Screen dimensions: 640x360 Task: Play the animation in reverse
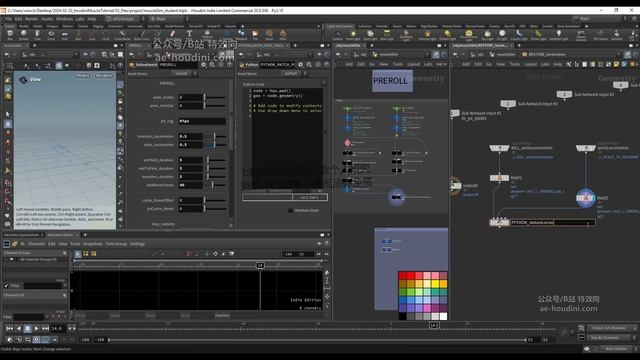(18, 328)
